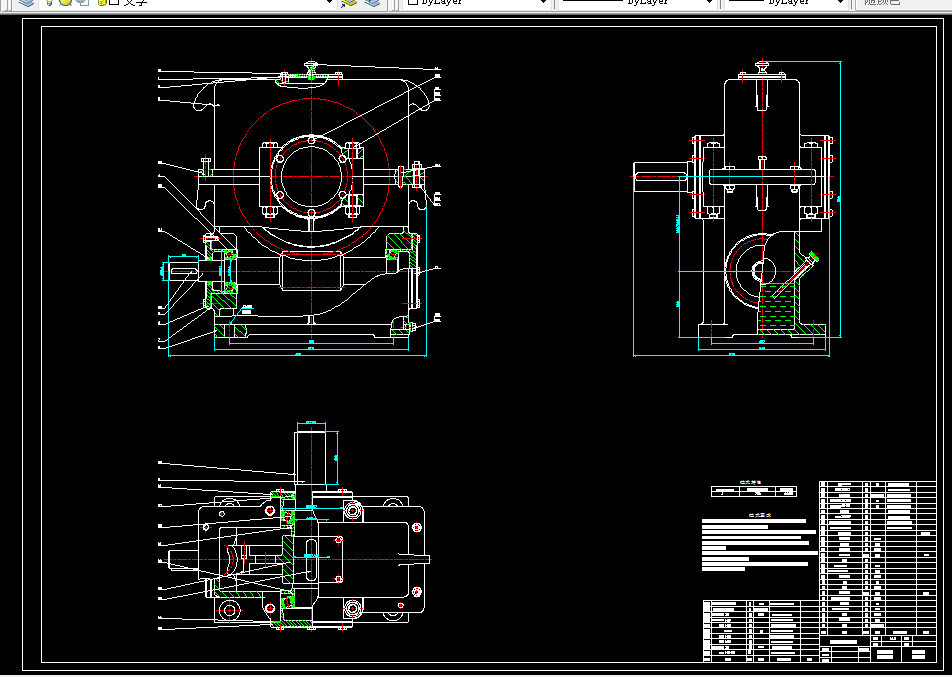Open the layer name dropdown arrow
This screenshot has height=677, width=952.
point(329,2)
